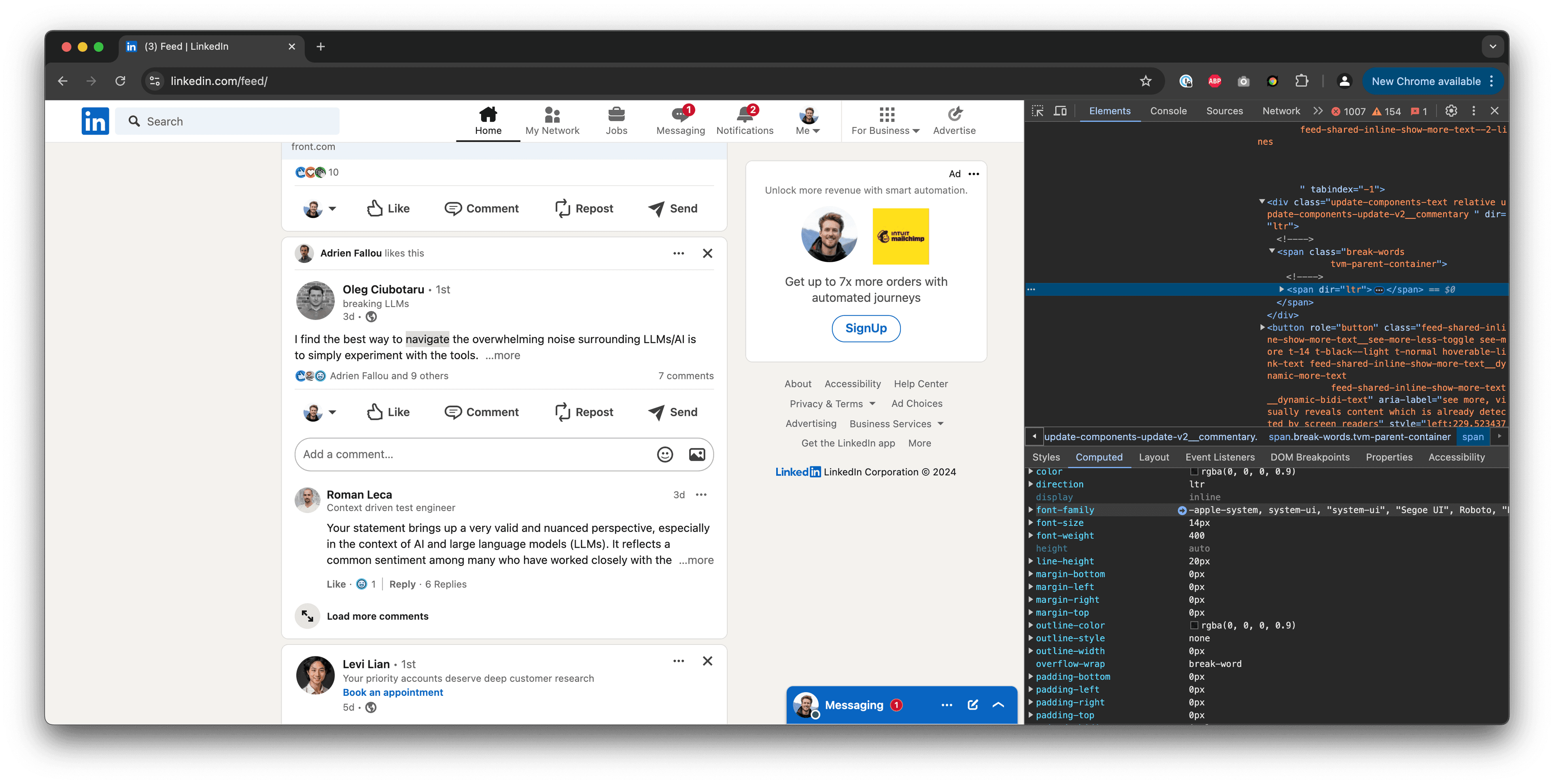Activate DevTools element inspector picker
The width and height of the screenshot is (1554, 784).
coord(1038,111)
